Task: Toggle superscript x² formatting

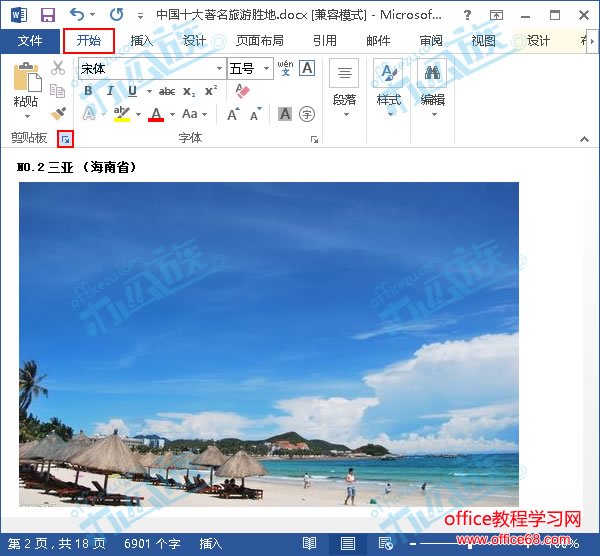Action: (x=211, y=91)
